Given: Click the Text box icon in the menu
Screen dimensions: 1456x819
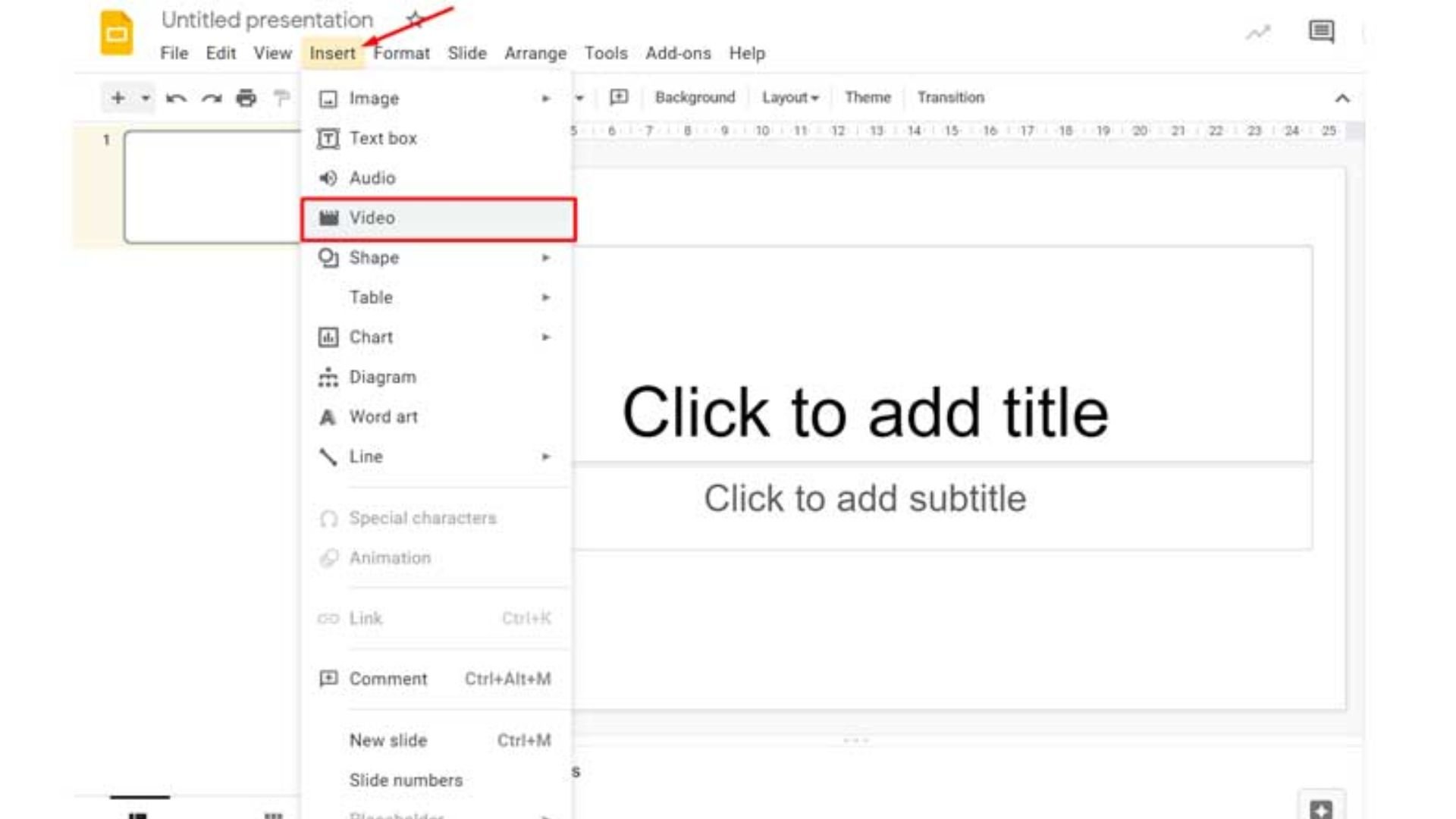Looking at the screenshot, I should coord(328,139).
